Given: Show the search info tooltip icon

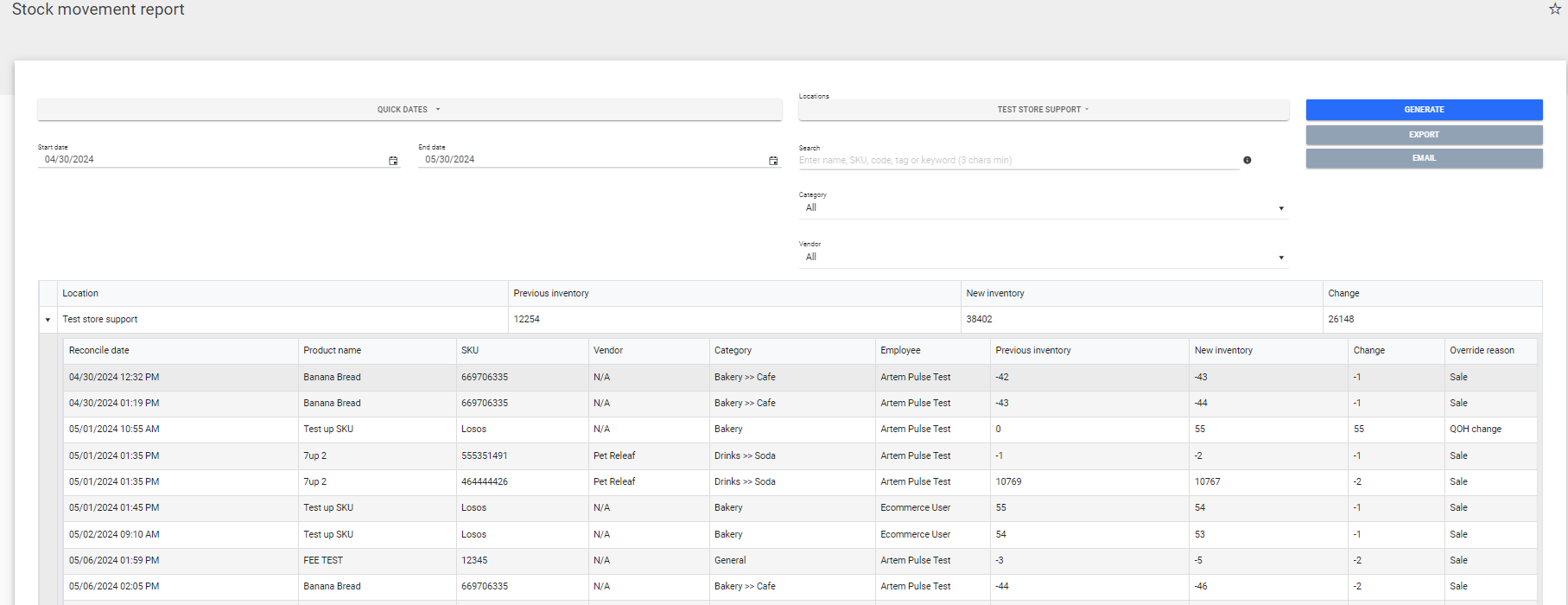Looking at the screenshot, I should click(x=1247, y=160).
